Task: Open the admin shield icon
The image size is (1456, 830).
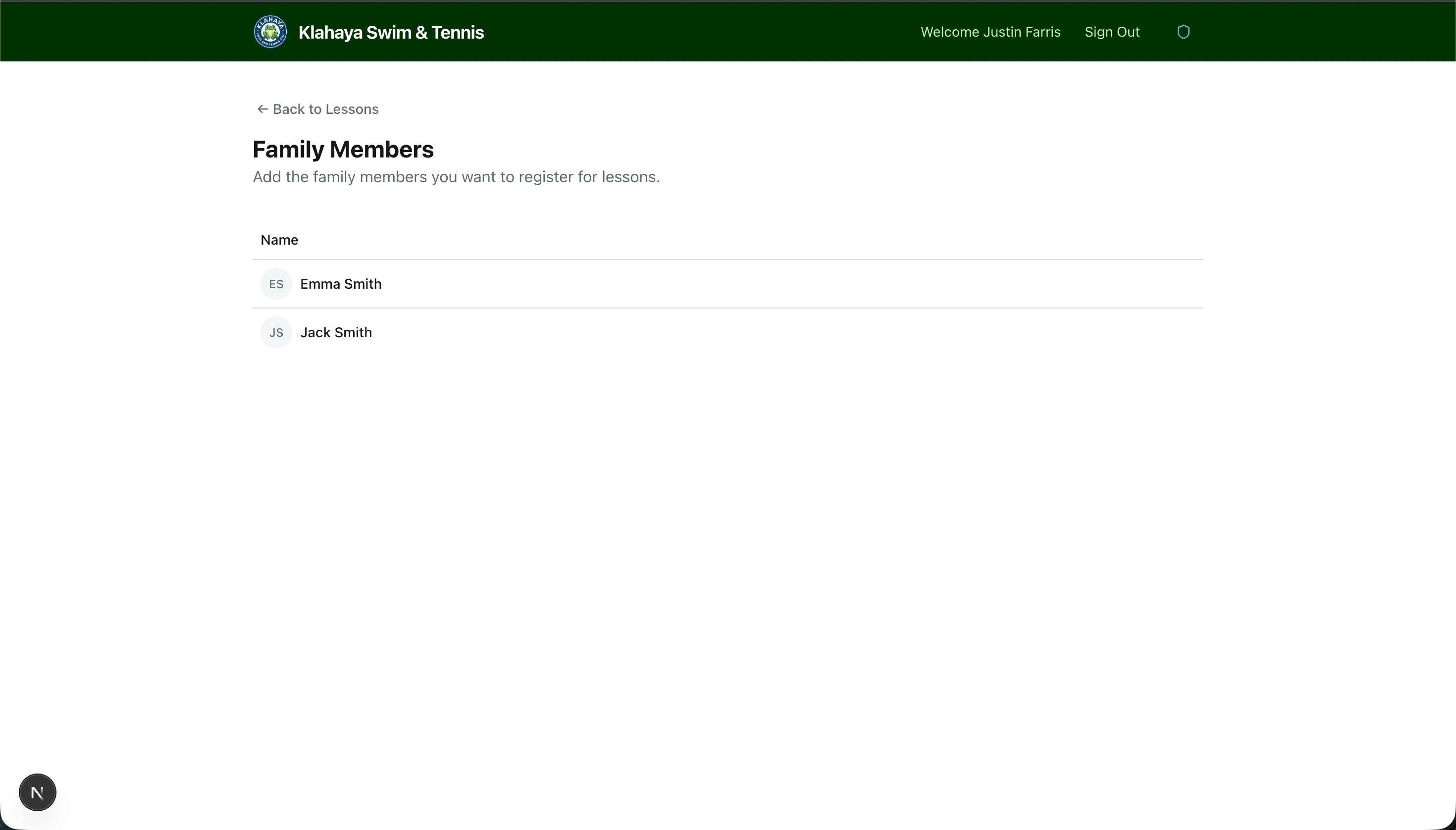Action: click(1183, 32)
